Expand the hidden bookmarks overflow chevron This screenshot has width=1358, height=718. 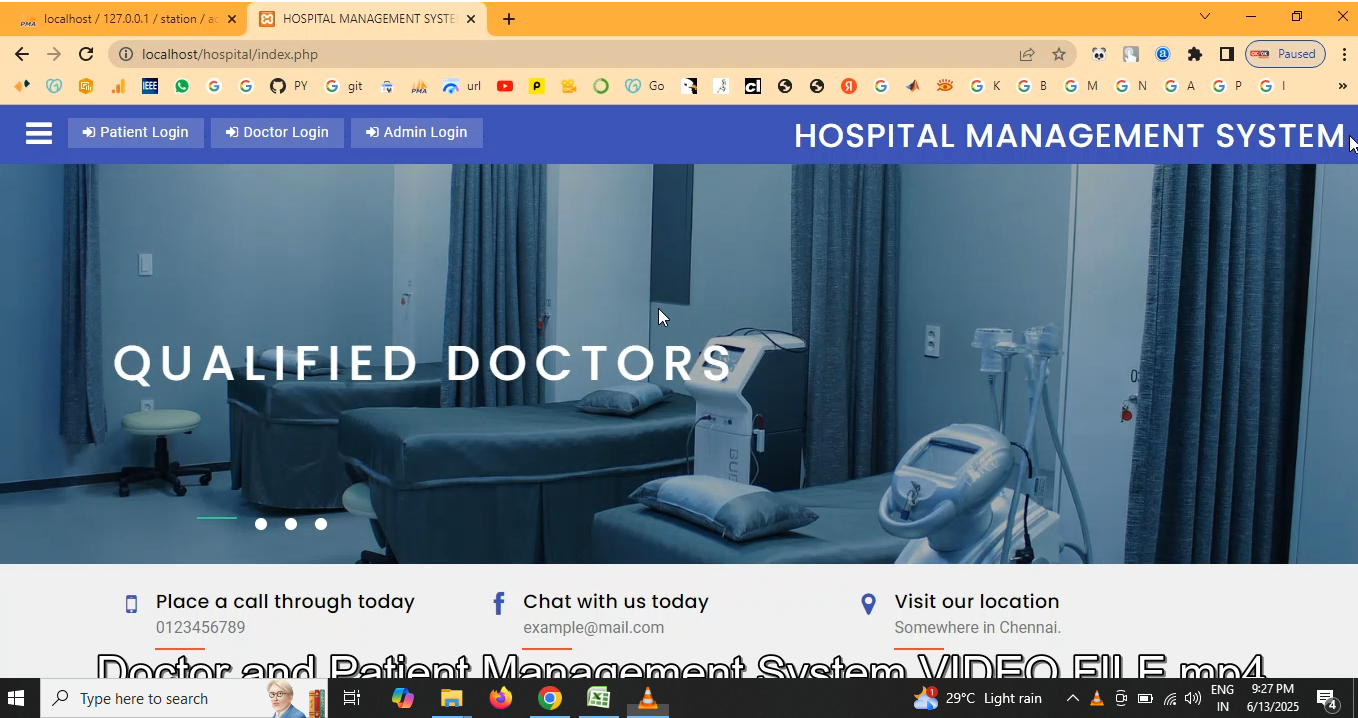point(1342,86)
